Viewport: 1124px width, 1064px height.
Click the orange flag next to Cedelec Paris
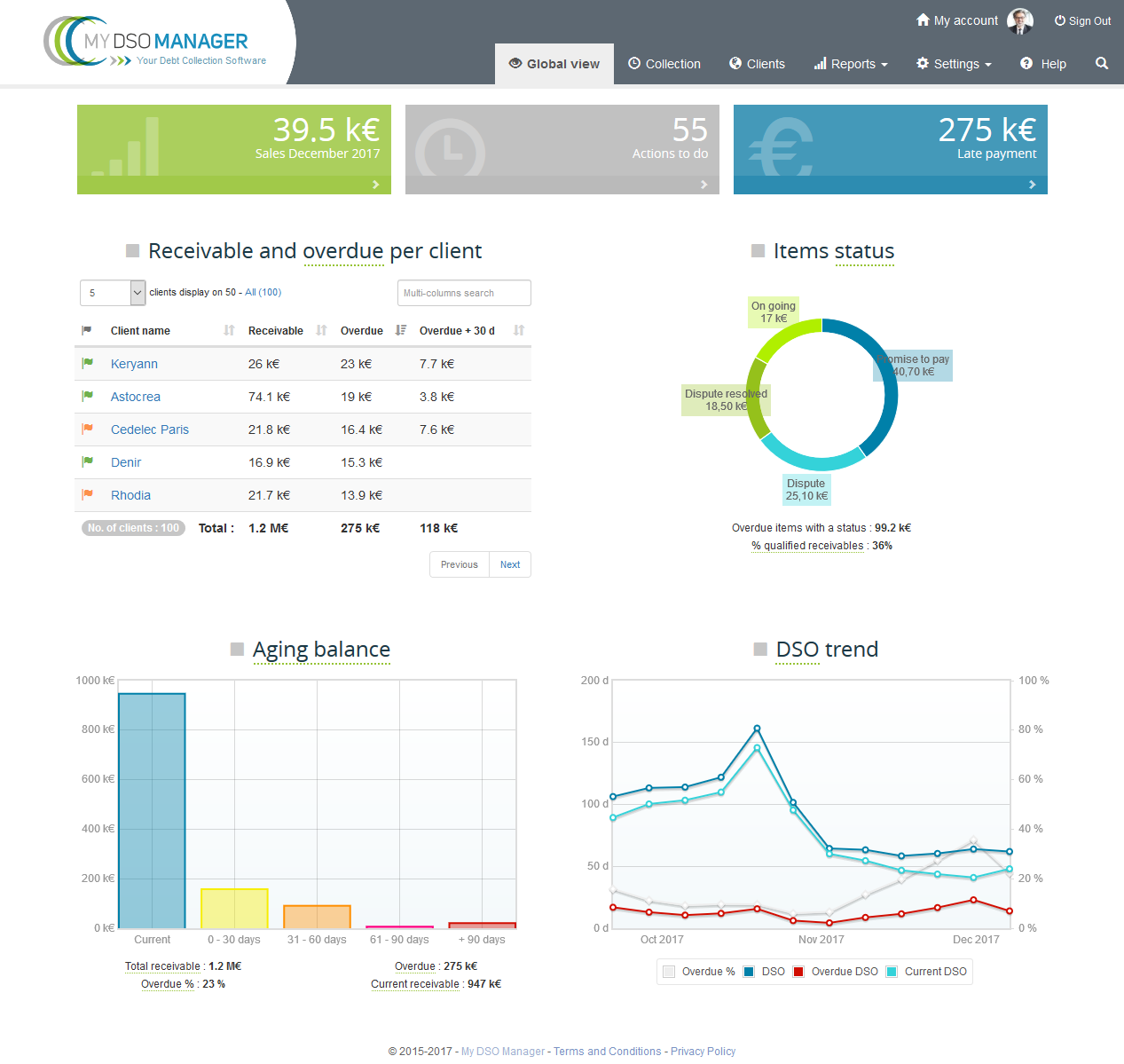tap(88, 429)
